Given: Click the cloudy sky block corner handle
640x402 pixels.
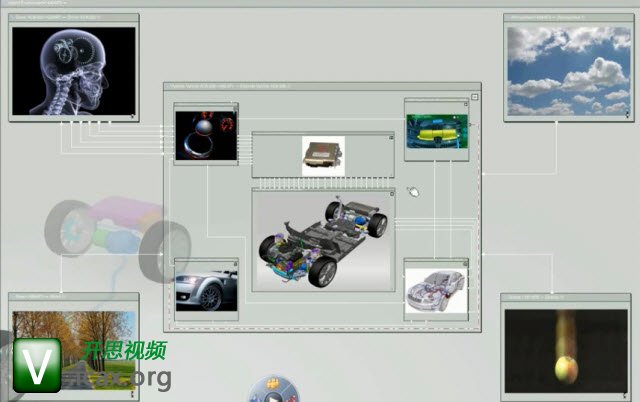Looking at the screenshot, I should click(628, 115).
